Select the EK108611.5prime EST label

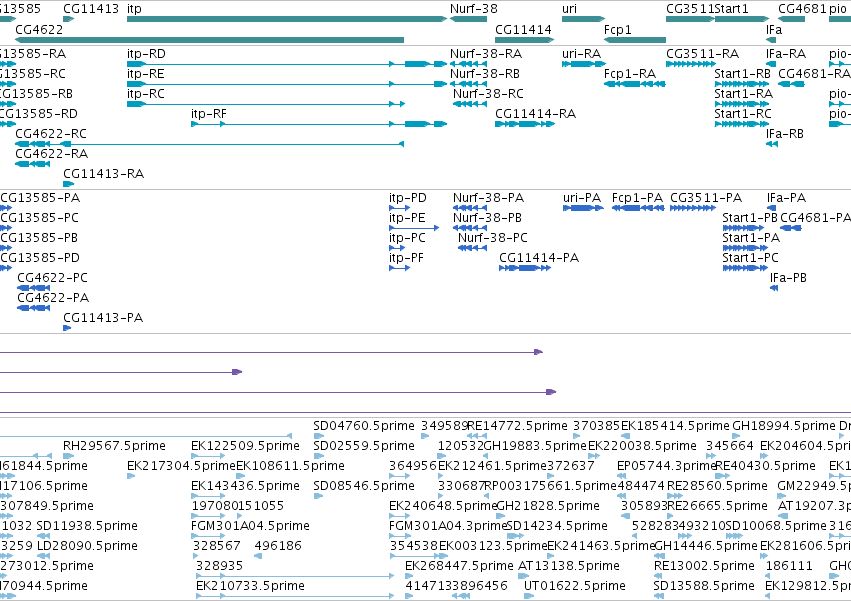tap(290, 466)
